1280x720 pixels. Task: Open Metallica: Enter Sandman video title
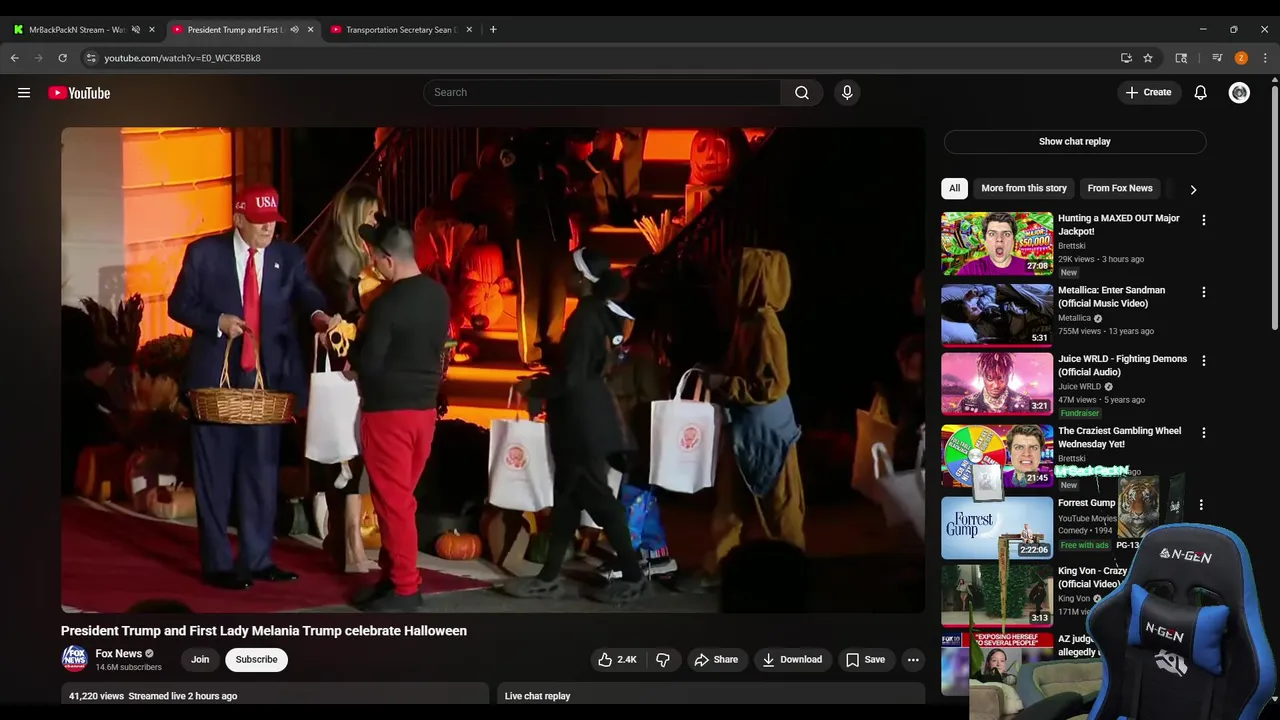coord(1112,297)
